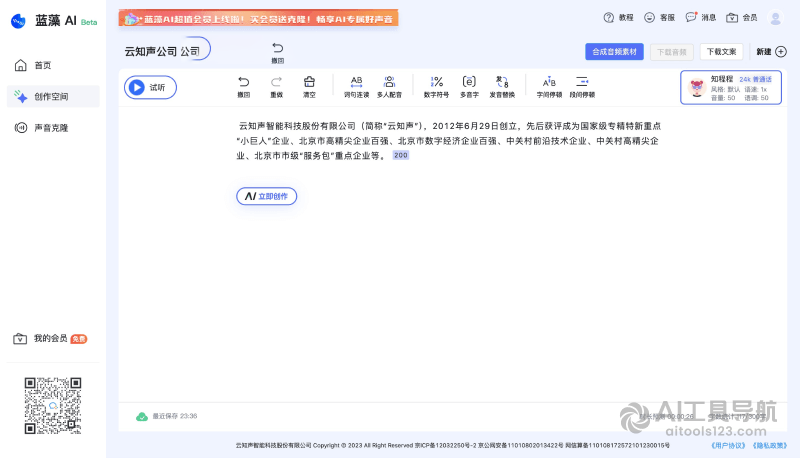This screenshot has width=800, height=458.
Task: Click 重做 redo in the toolbar
Action: pos(277,87)
